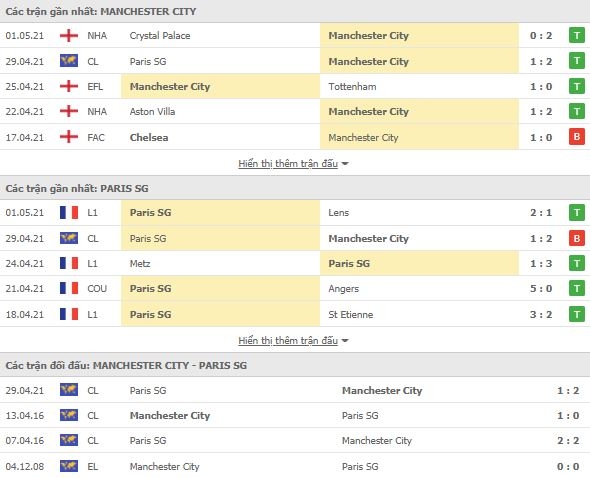Click red B badge in Paris SG section
The image size is (590, 478).
(x=576, y=238)
